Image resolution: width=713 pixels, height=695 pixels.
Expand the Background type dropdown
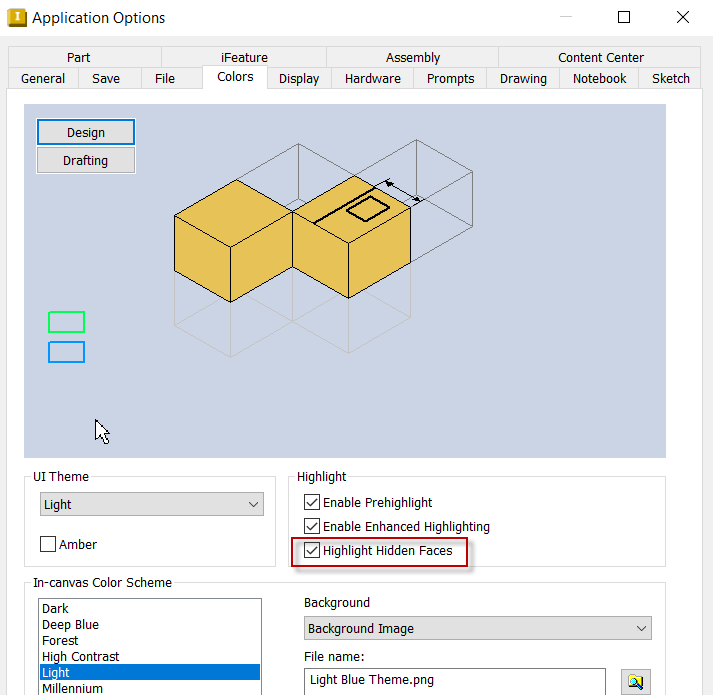click(x=477, y=629)
